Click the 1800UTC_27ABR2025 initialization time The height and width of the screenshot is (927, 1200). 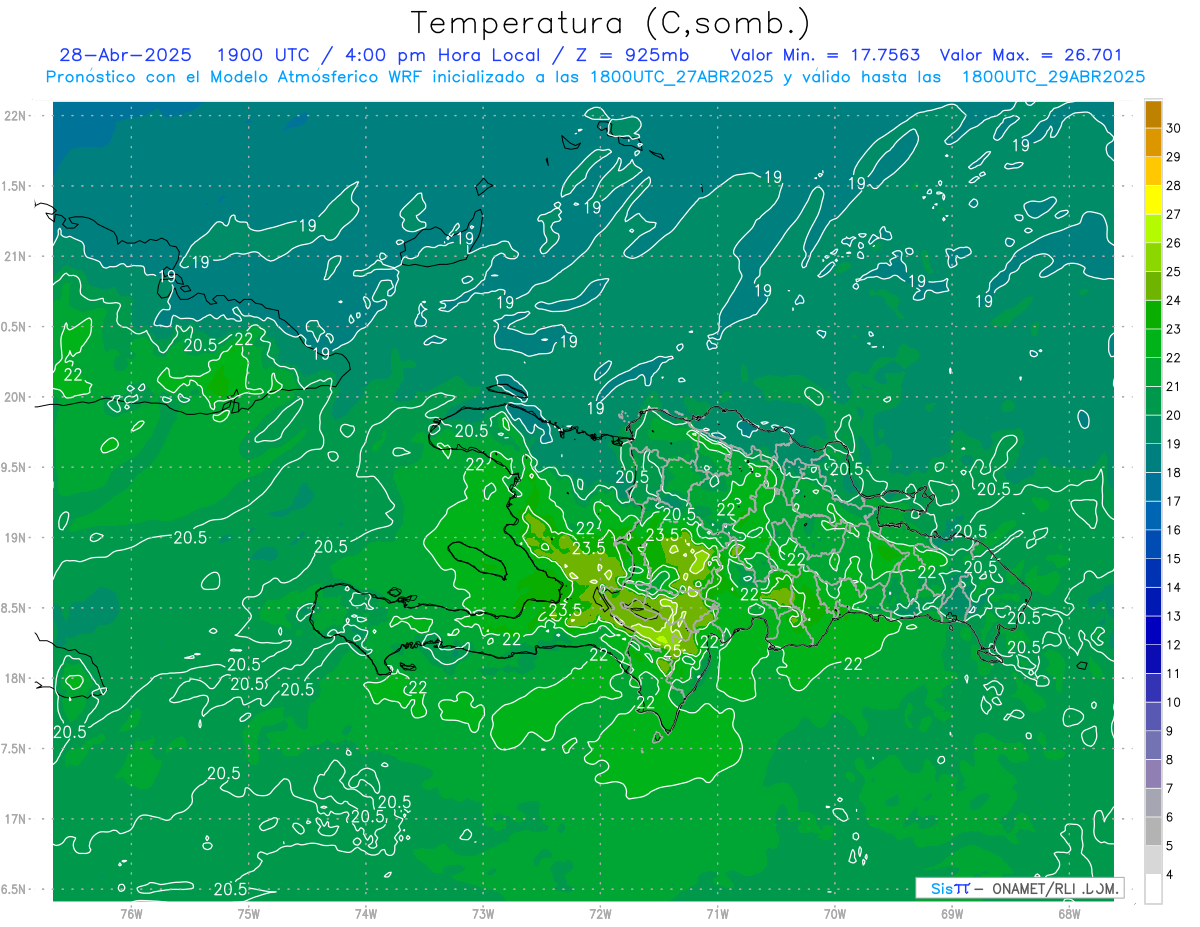680,77
